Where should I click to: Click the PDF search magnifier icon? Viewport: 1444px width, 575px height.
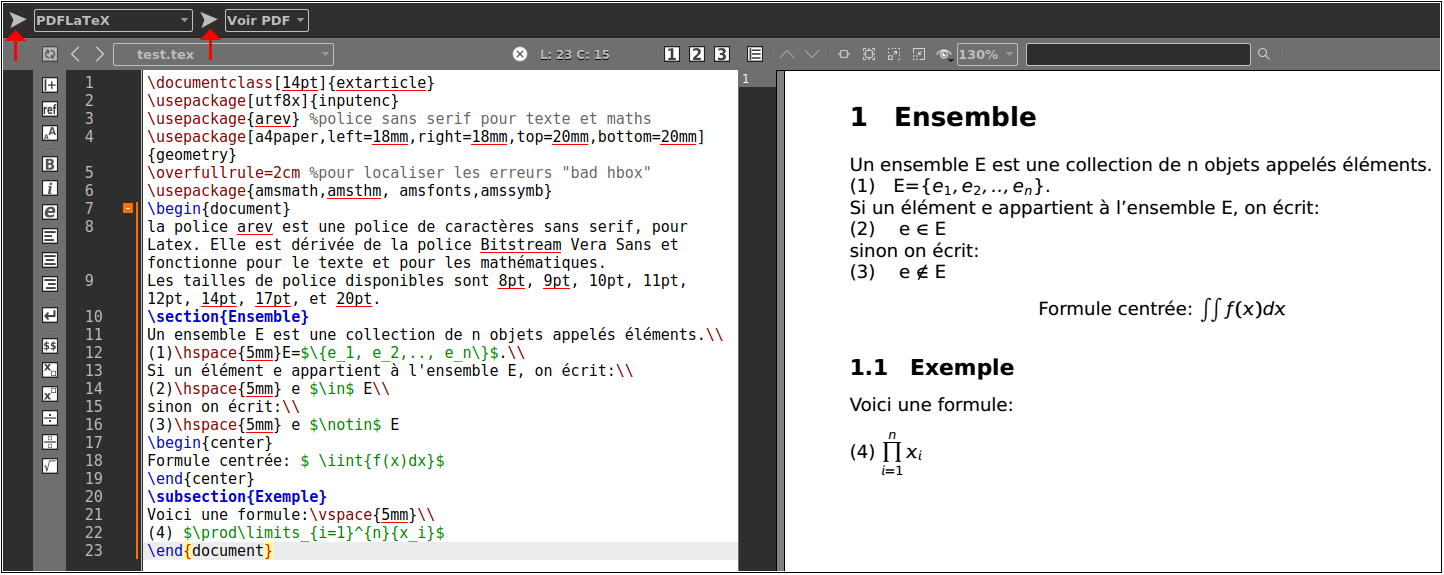[1264, 54]
